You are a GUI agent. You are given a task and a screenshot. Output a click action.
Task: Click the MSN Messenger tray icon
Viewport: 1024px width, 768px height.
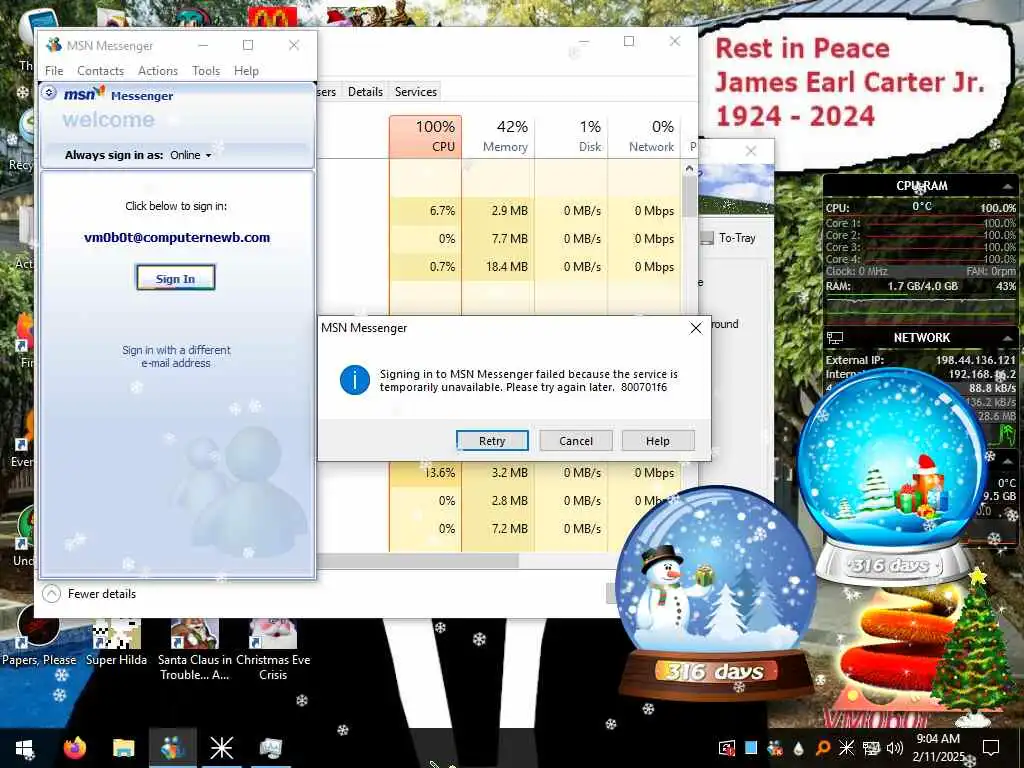tap(775, 748)
